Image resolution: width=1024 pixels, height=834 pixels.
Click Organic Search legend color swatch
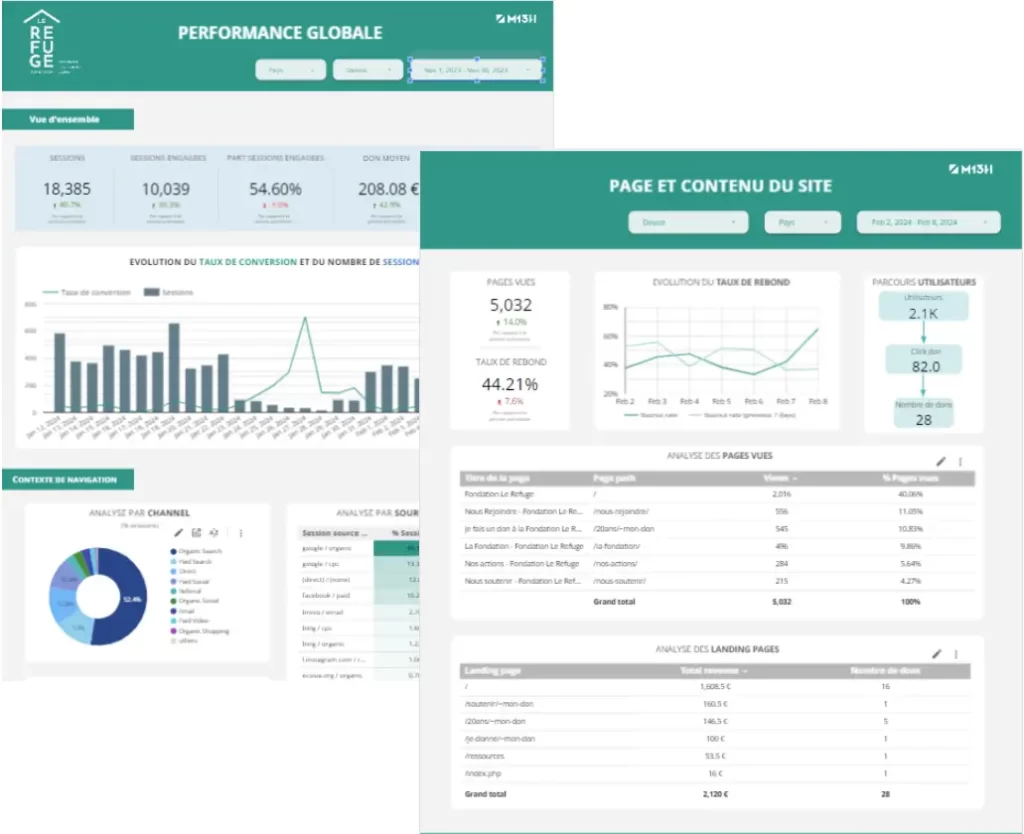point(174,552)
